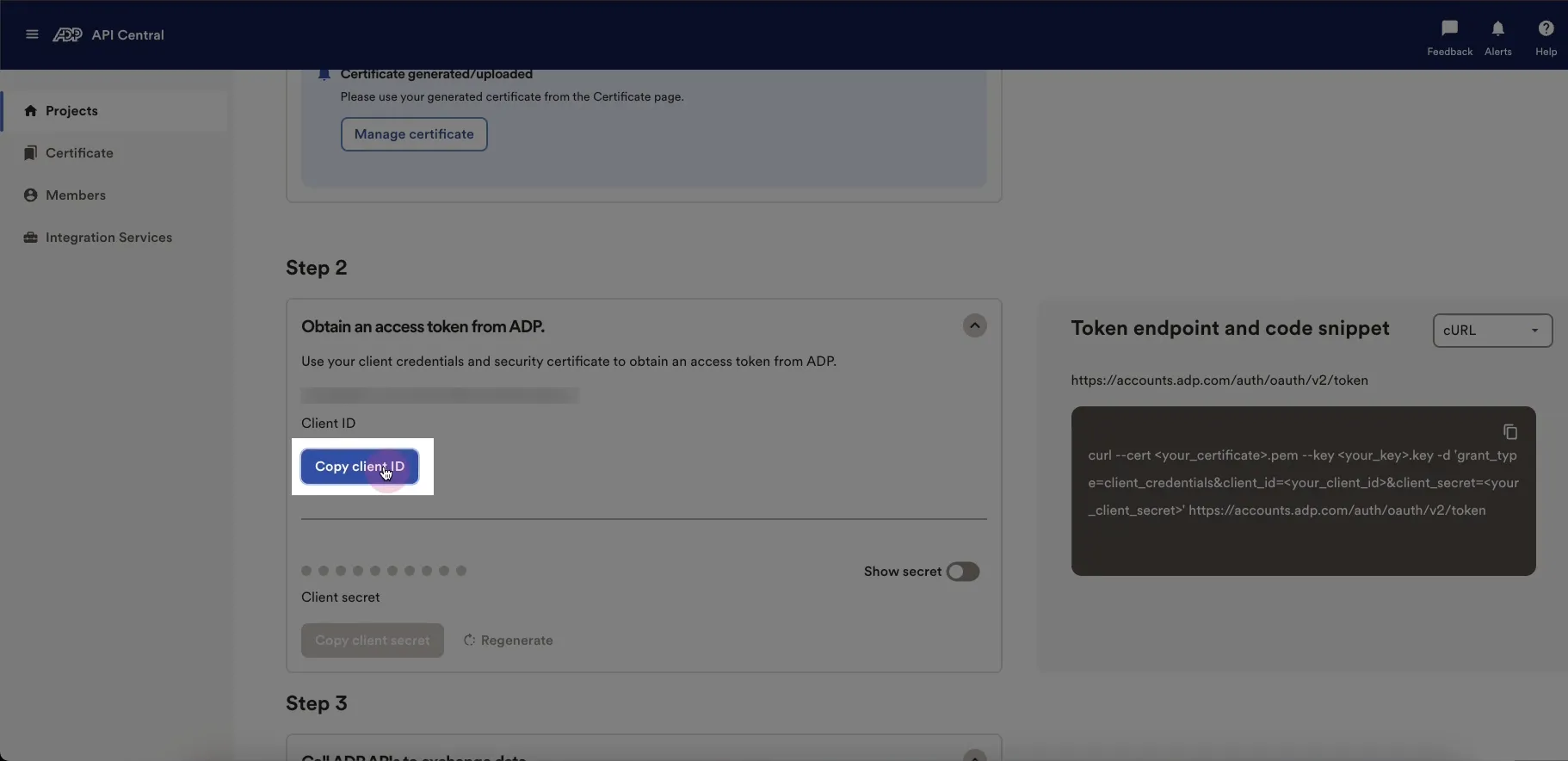Toggle the Show secret switch

pyautogui.click(x=962, y=572)
